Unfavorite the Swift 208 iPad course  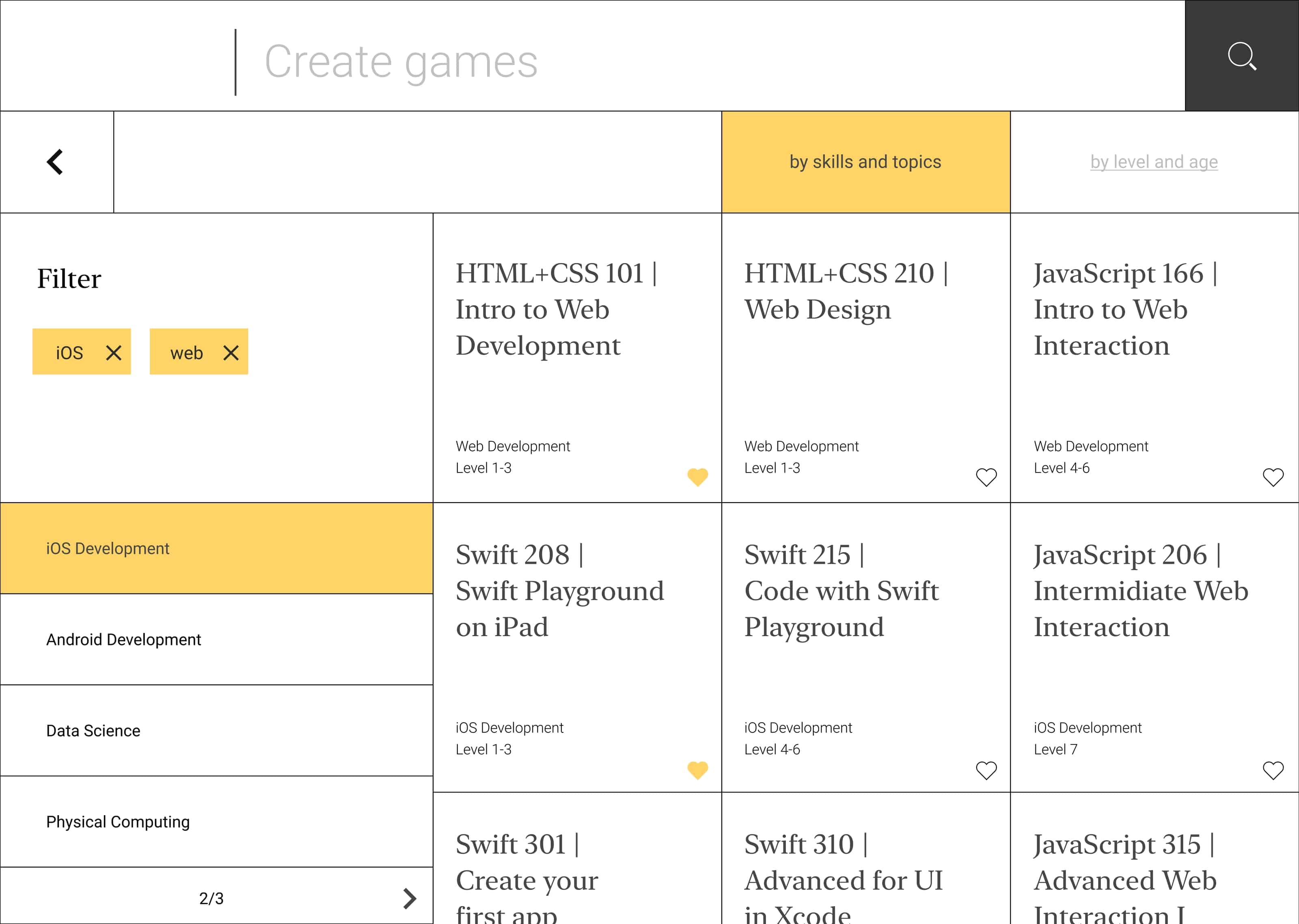pyautogui.click(x=697, y=769)
